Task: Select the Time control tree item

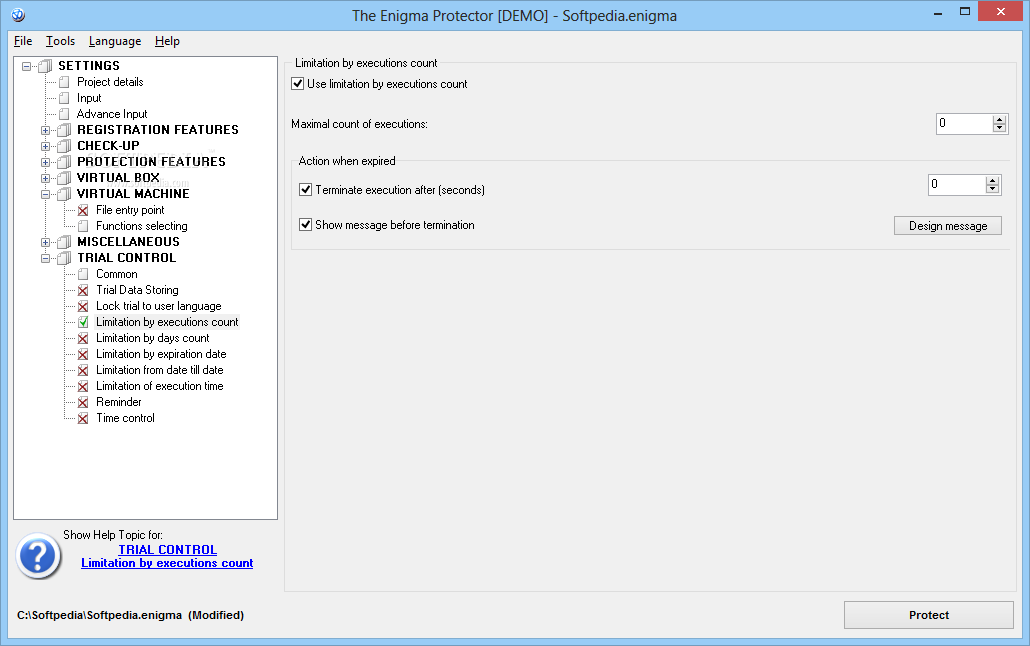Action: click(125, 418)
